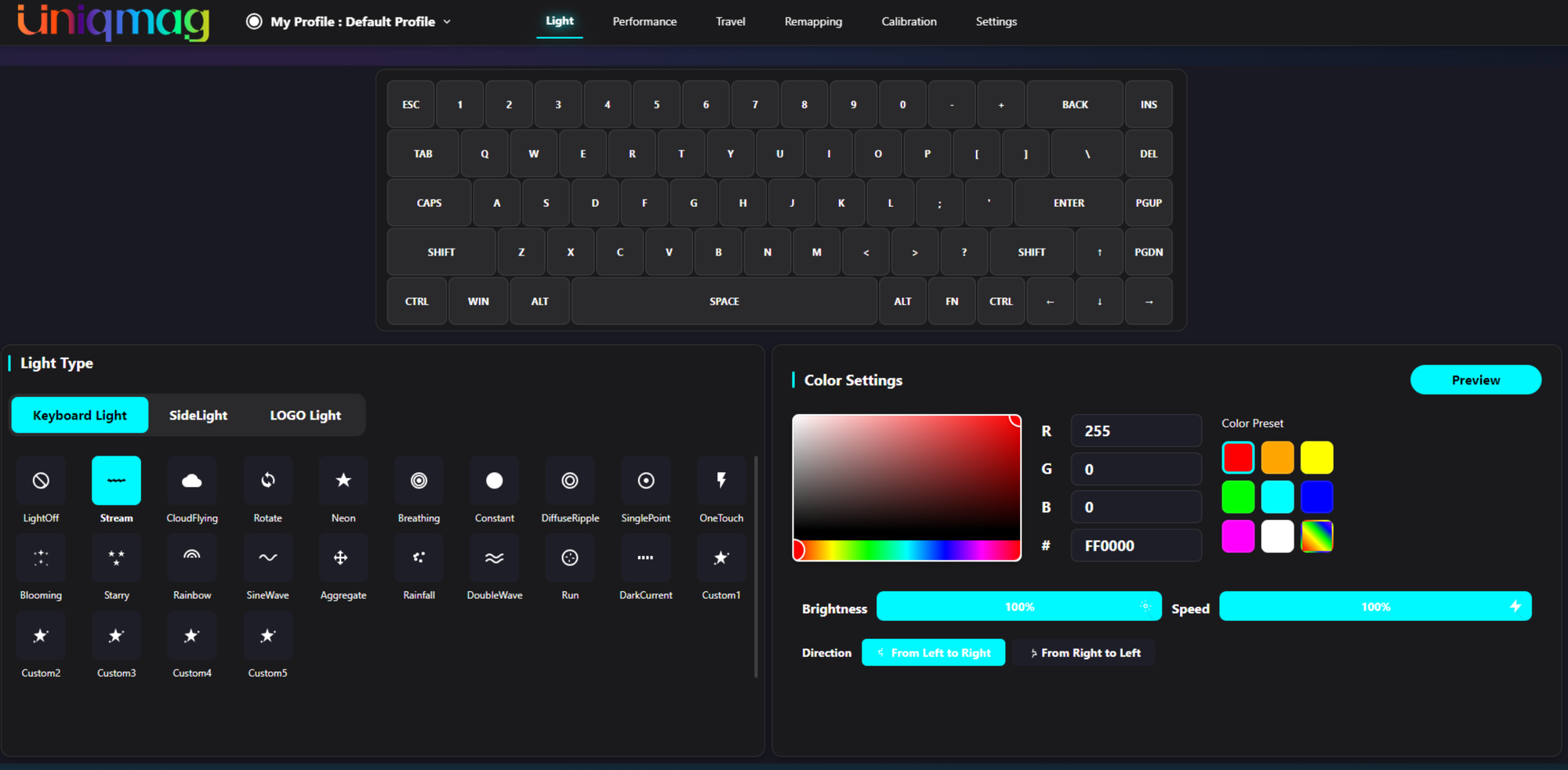The image size is (1568, 770).
Task: Select the LOGO Light button
Action: (x=306, y=415)
